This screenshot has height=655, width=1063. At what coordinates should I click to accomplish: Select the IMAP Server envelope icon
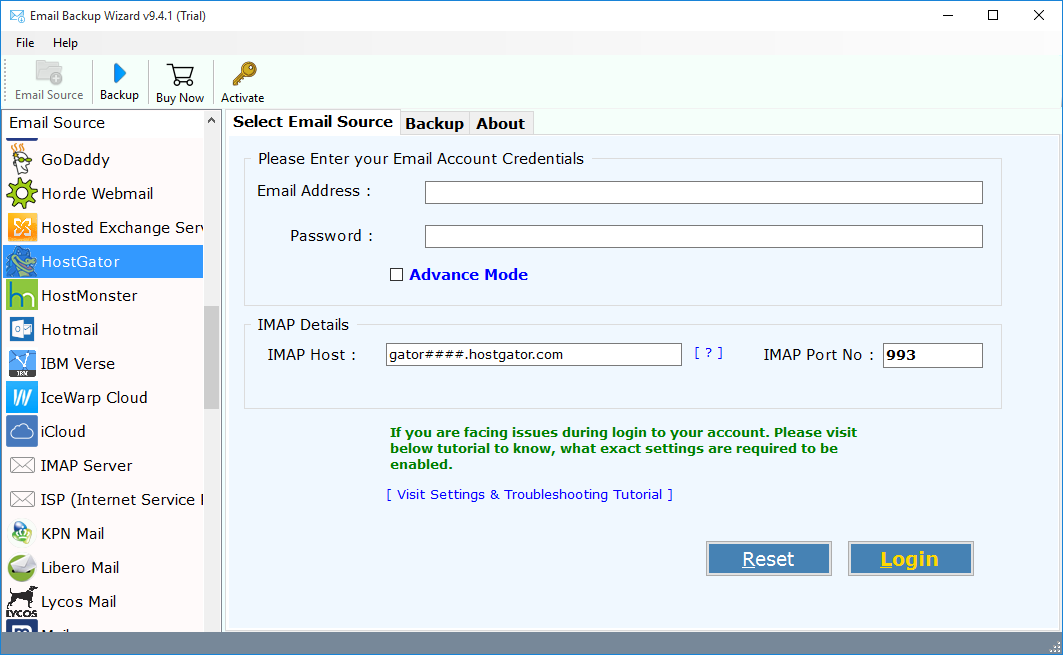(x=22, y=465)
